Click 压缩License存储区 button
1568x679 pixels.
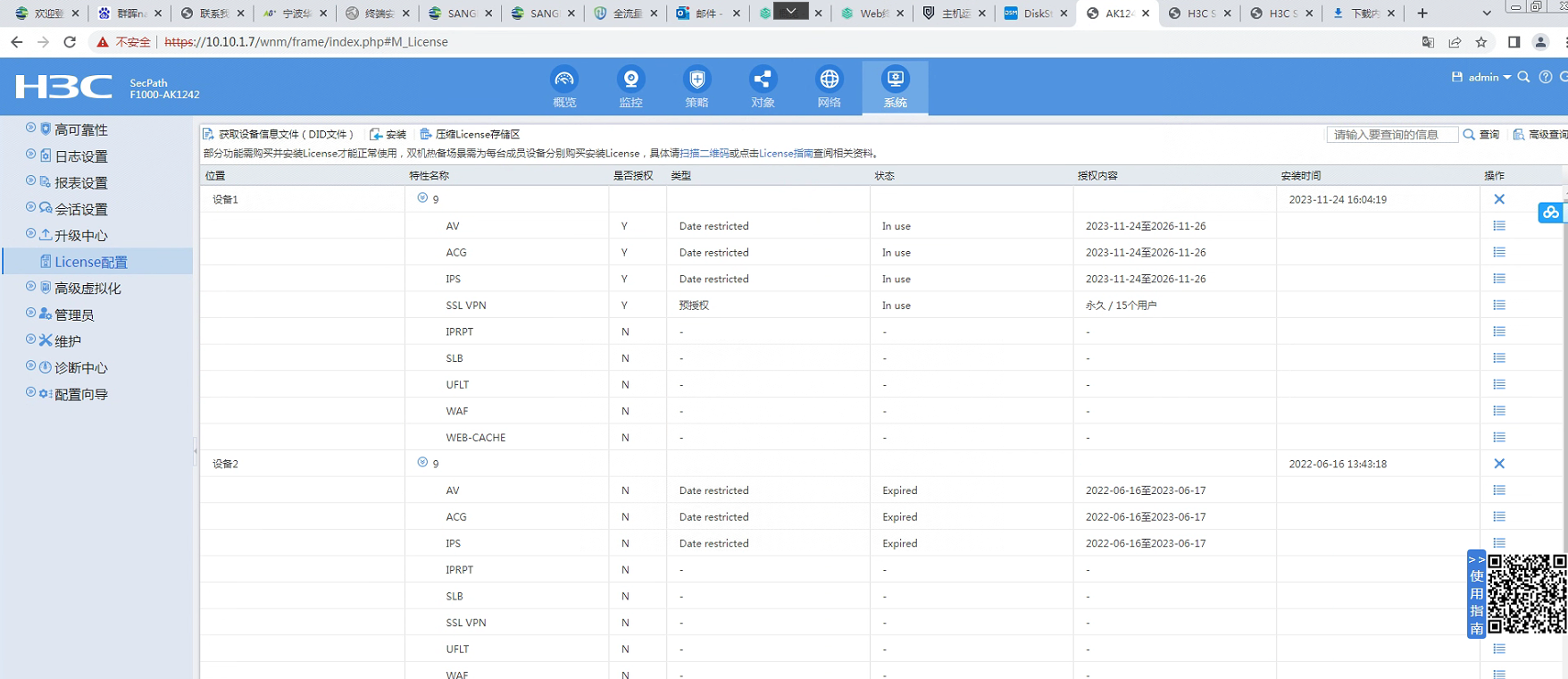(470, 134)
